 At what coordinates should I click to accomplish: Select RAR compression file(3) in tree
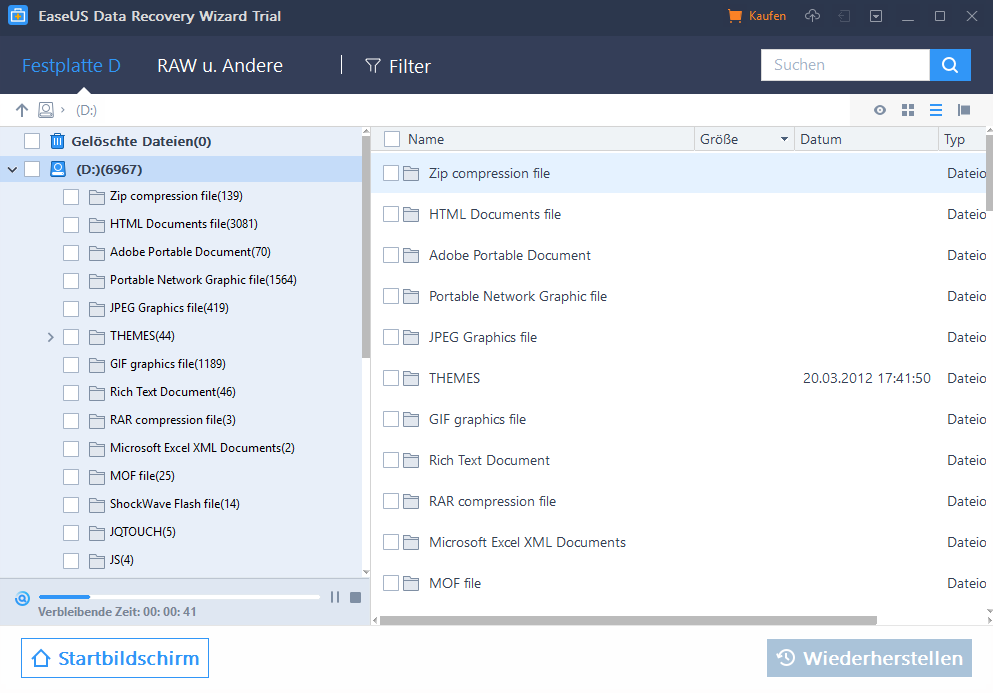click(x=172, y=420)
